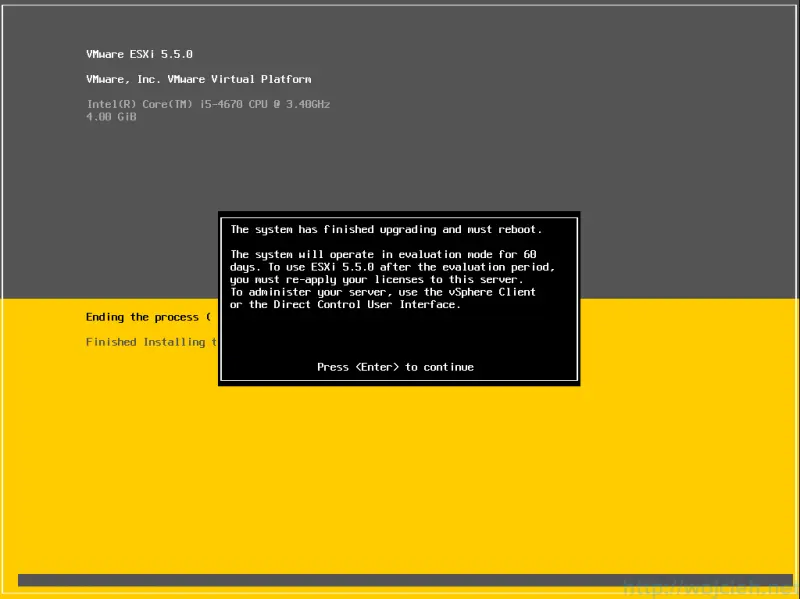800x599 pixels.
Task: Click the Press Enter to continue prompt
Action: 396,367
